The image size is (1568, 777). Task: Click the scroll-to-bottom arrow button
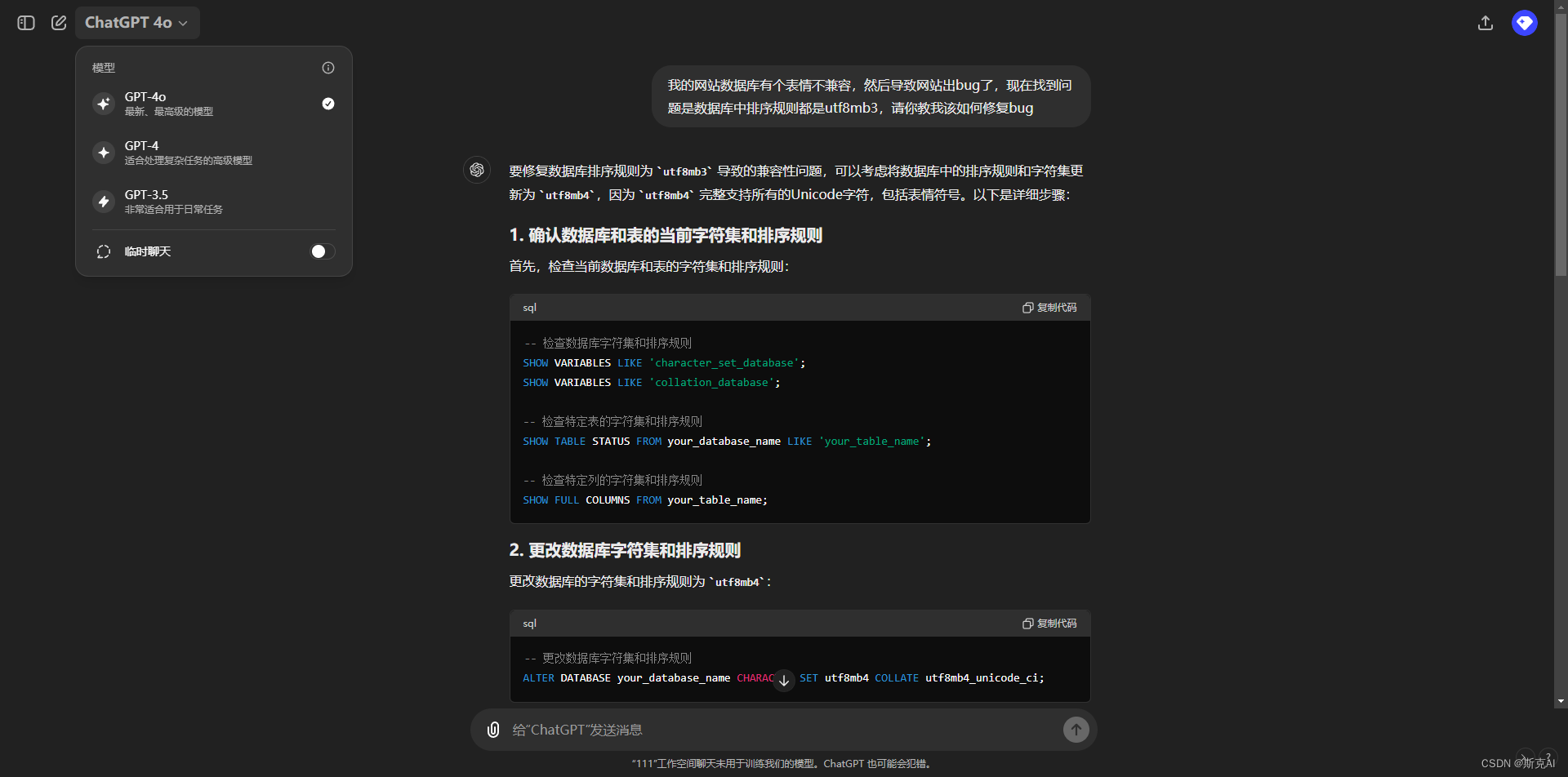tap(784, 680)
